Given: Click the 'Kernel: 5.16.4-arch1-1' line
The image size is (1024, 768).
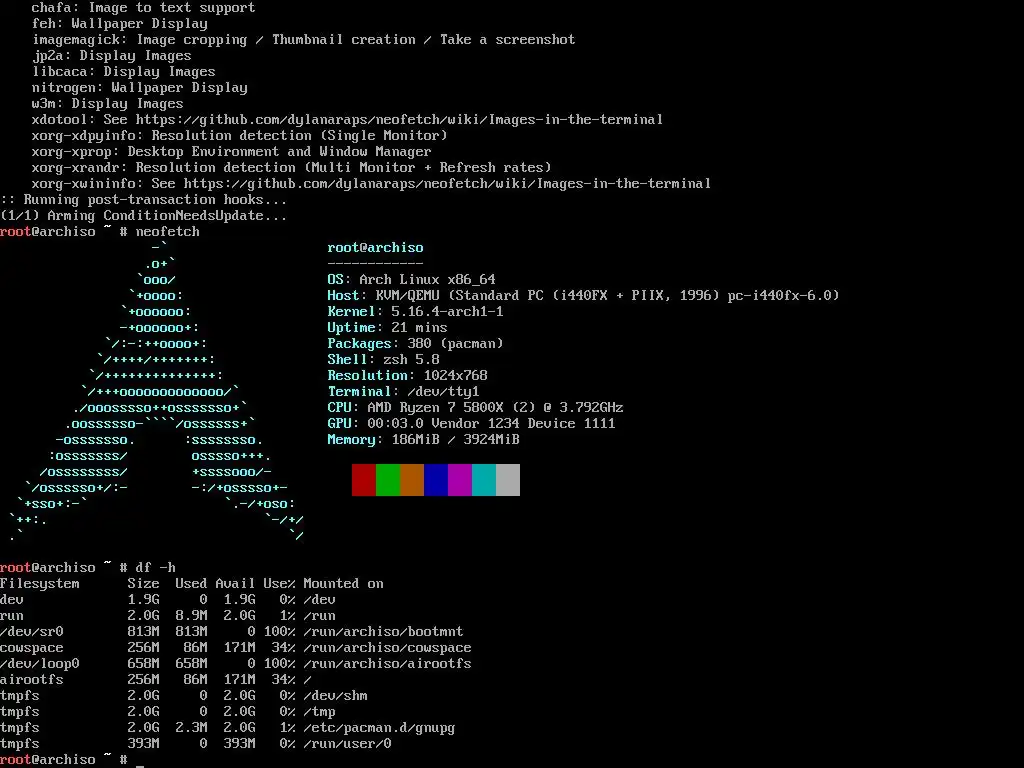Looking at the screenshot, I should (415, 312).
